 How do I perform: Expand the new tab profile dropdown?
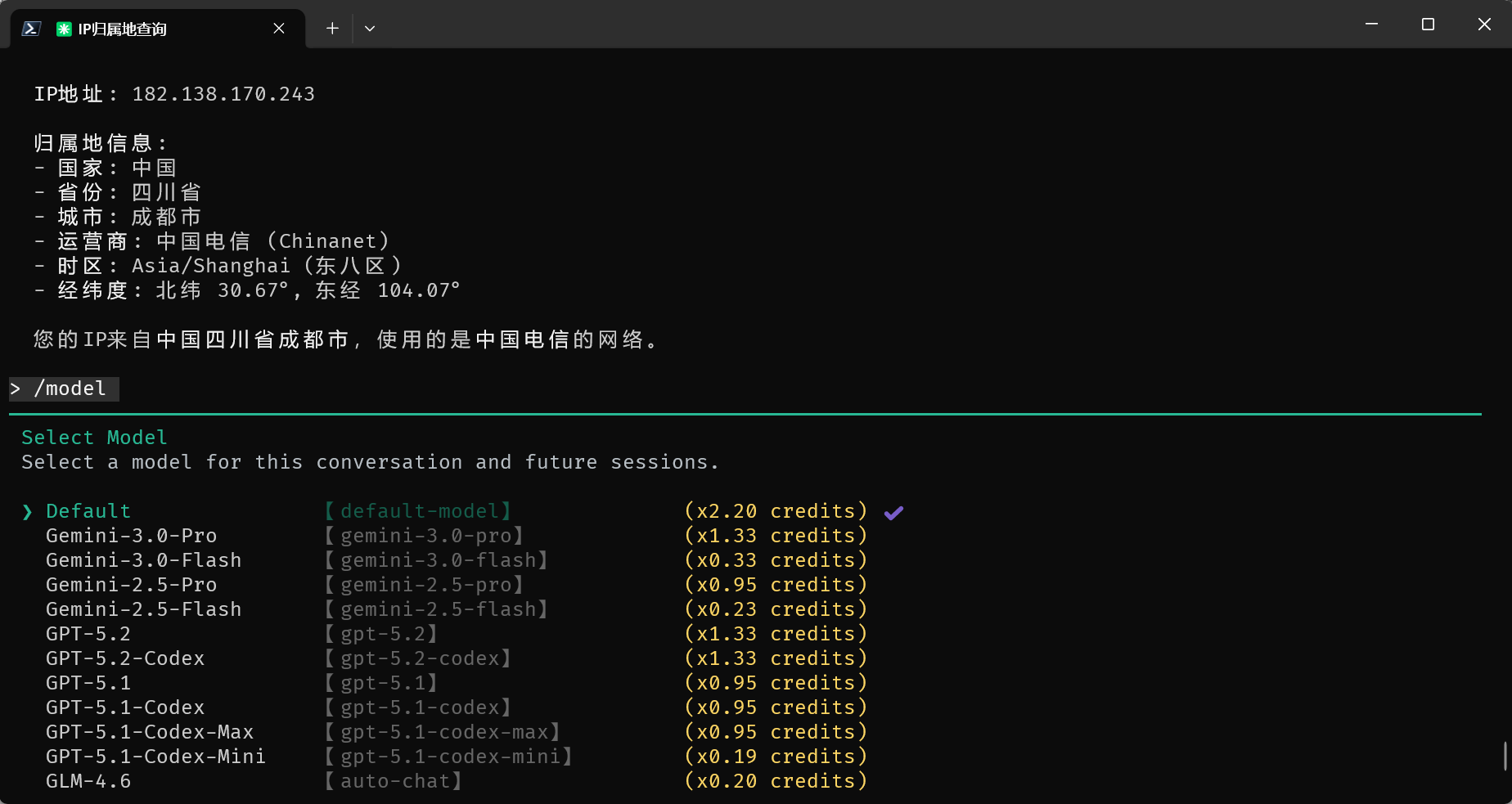pos(370,29)
